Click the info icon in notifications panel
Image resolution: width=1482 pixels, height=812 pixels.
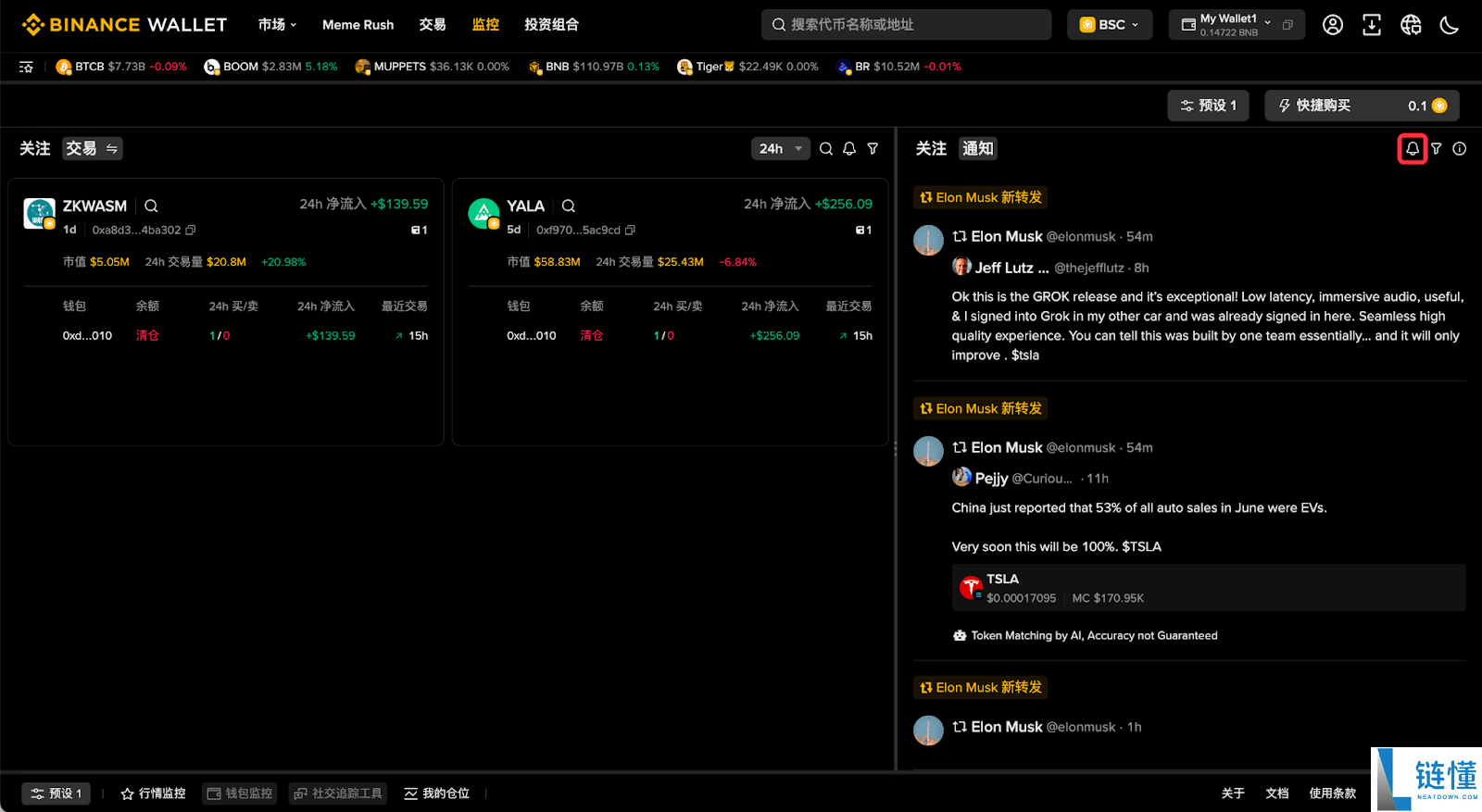tap(1460, 148)
